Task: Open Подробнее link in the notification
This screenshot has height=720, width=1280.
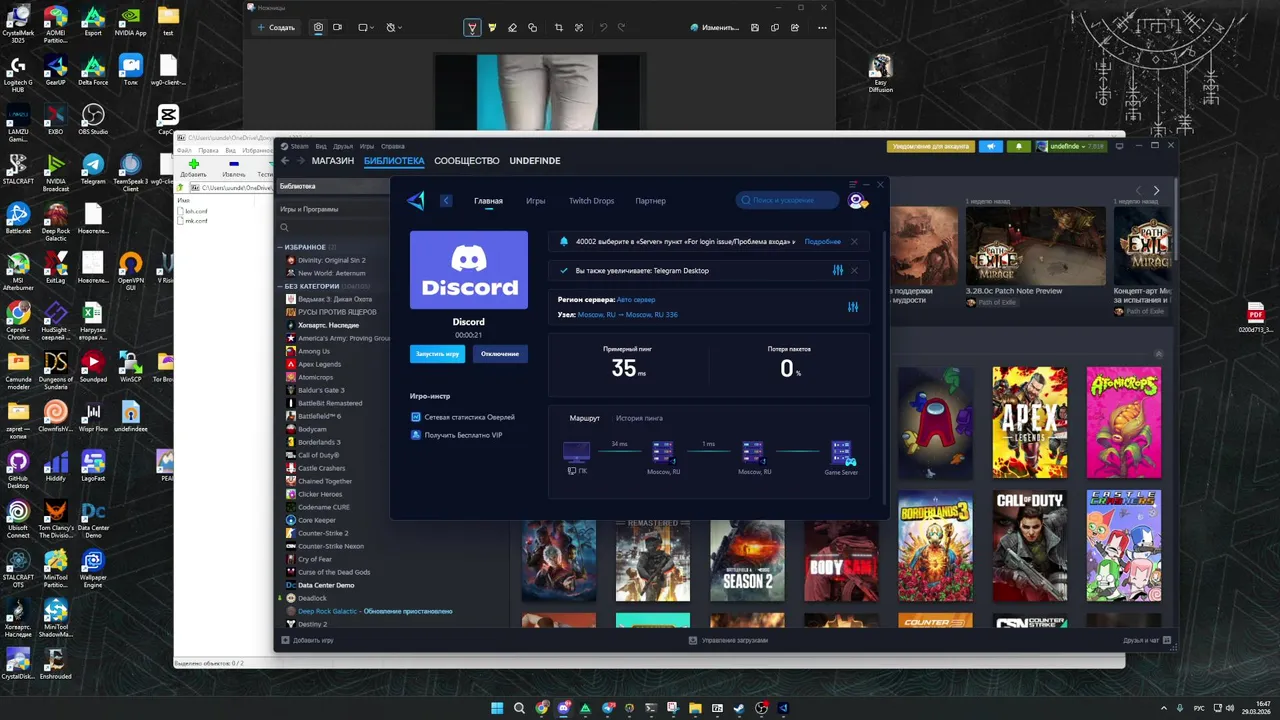Action: (822, 242)
